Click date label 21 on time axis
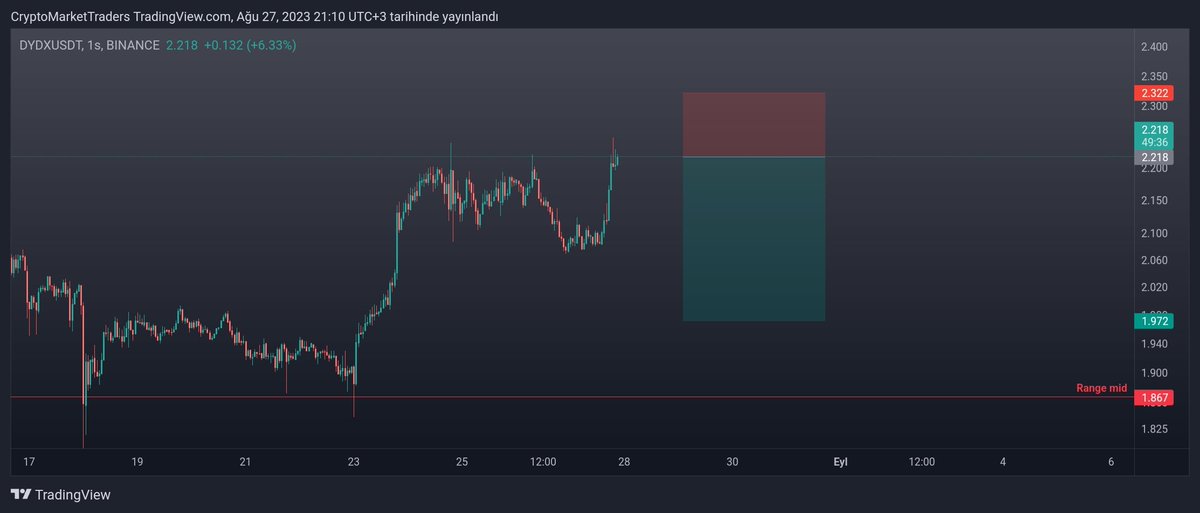 tap(245, 462)
